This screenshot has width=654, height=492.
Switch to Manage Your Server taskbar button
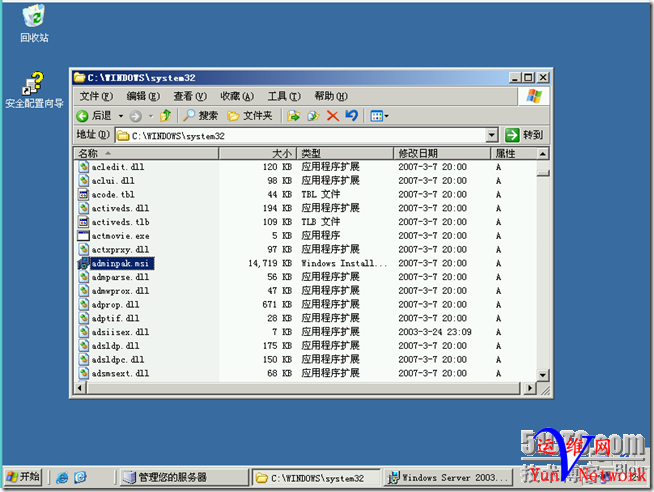tap(184, 477)
